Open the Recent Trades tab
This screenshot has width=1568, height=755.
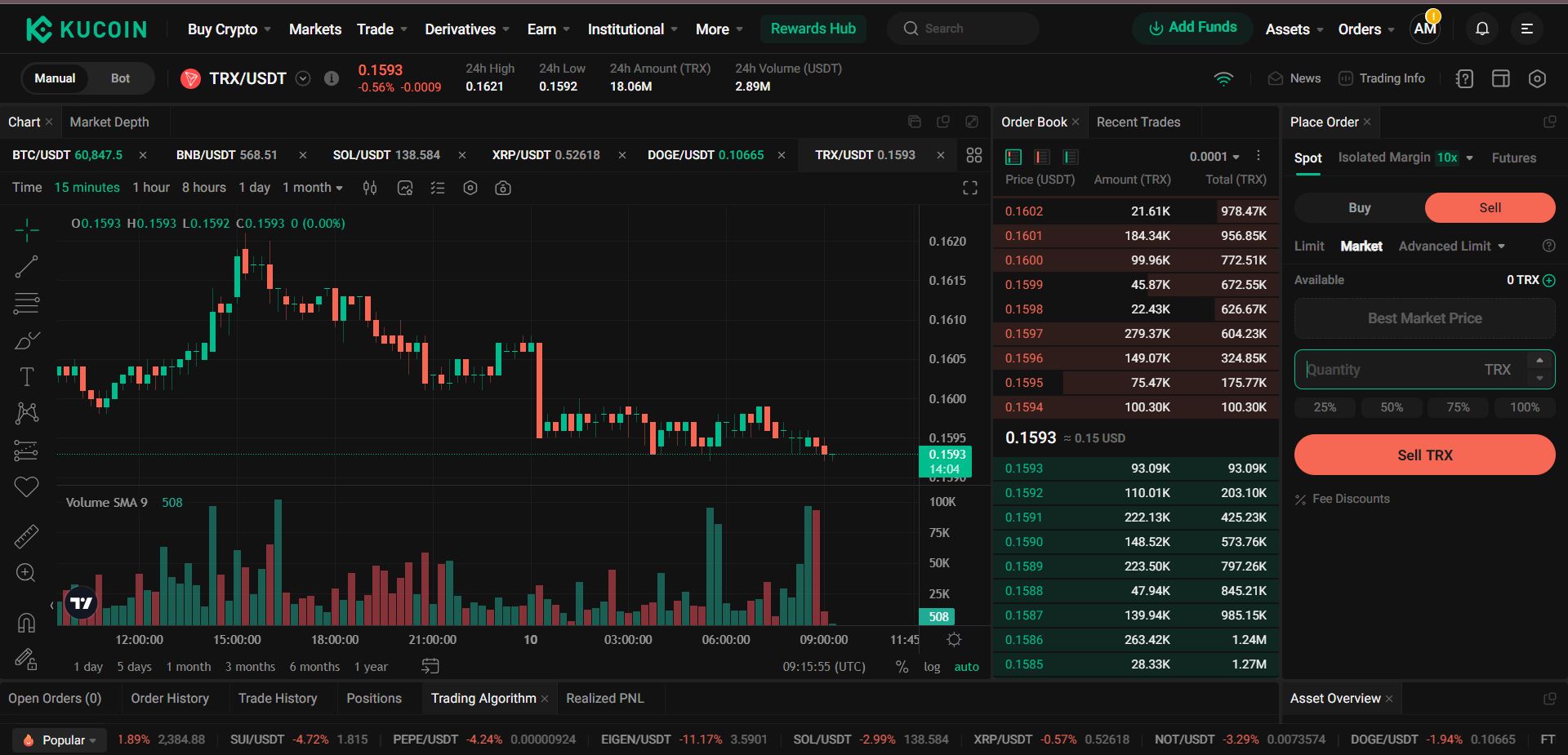(1138, 122)
